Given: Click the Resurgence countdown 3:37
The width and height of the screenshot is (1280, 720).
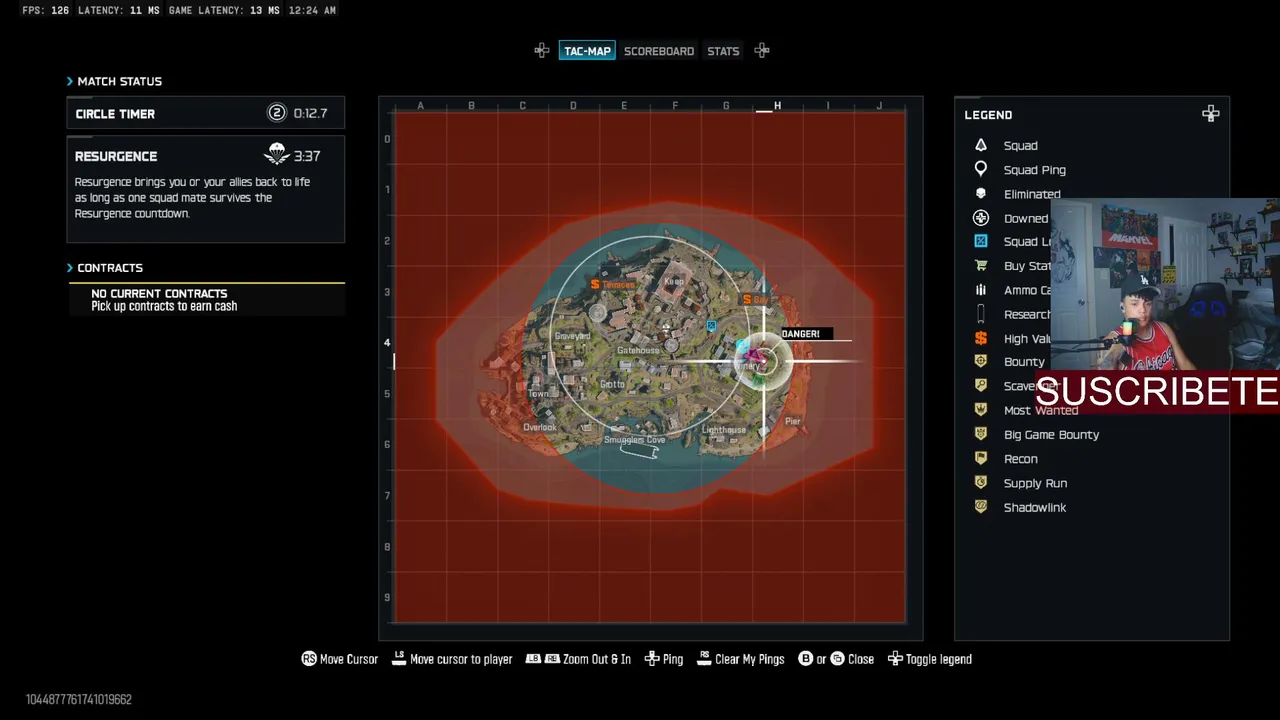Looking at the screenshot, I should [x=307, y=156].
